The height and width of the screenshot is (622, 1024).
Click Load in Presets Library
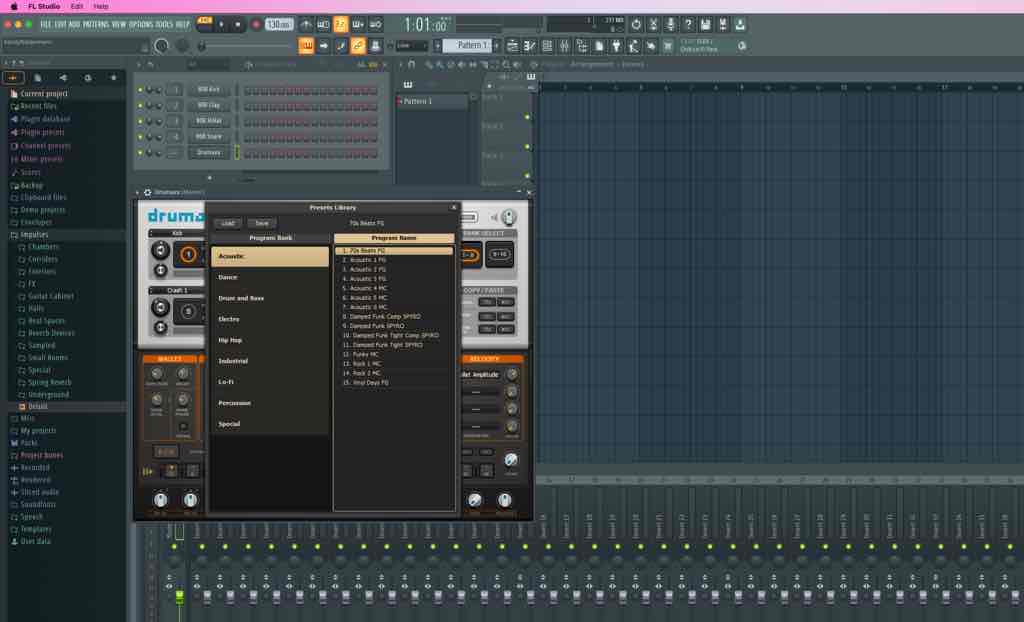pos(227,223)
